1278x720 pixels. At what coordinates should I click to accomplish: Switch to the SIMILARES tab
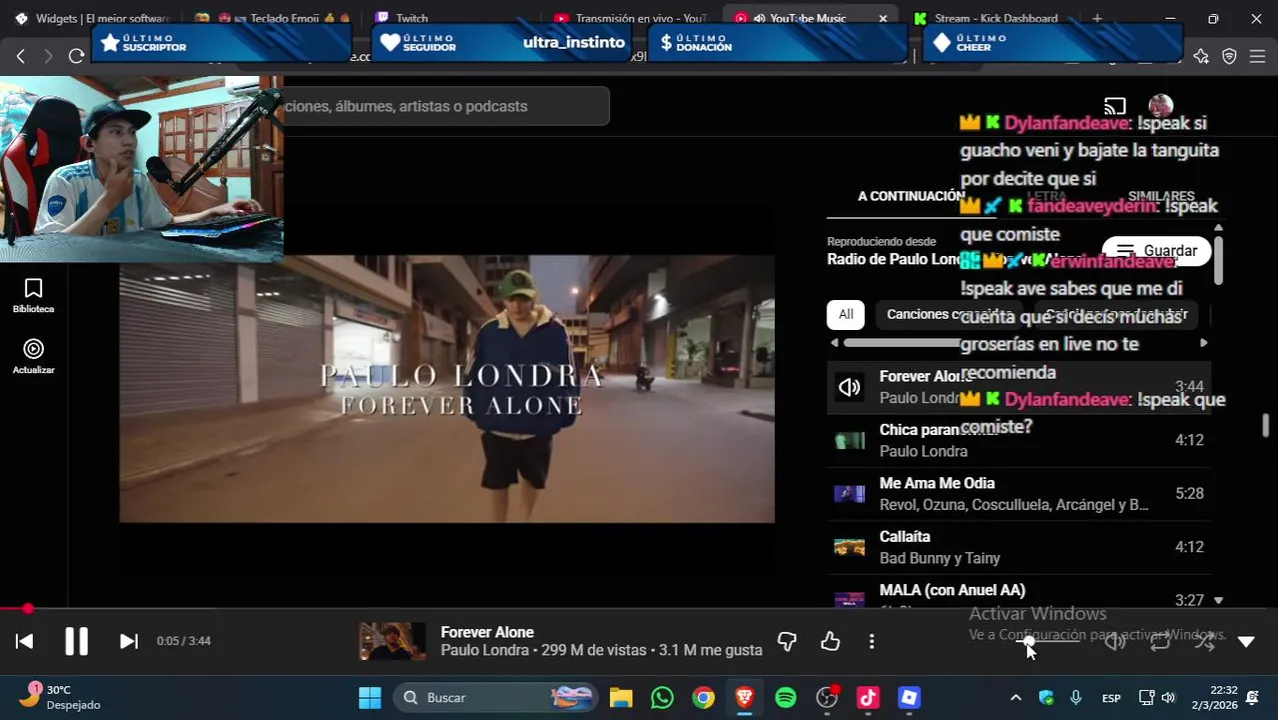click(x=1161, y=196)
